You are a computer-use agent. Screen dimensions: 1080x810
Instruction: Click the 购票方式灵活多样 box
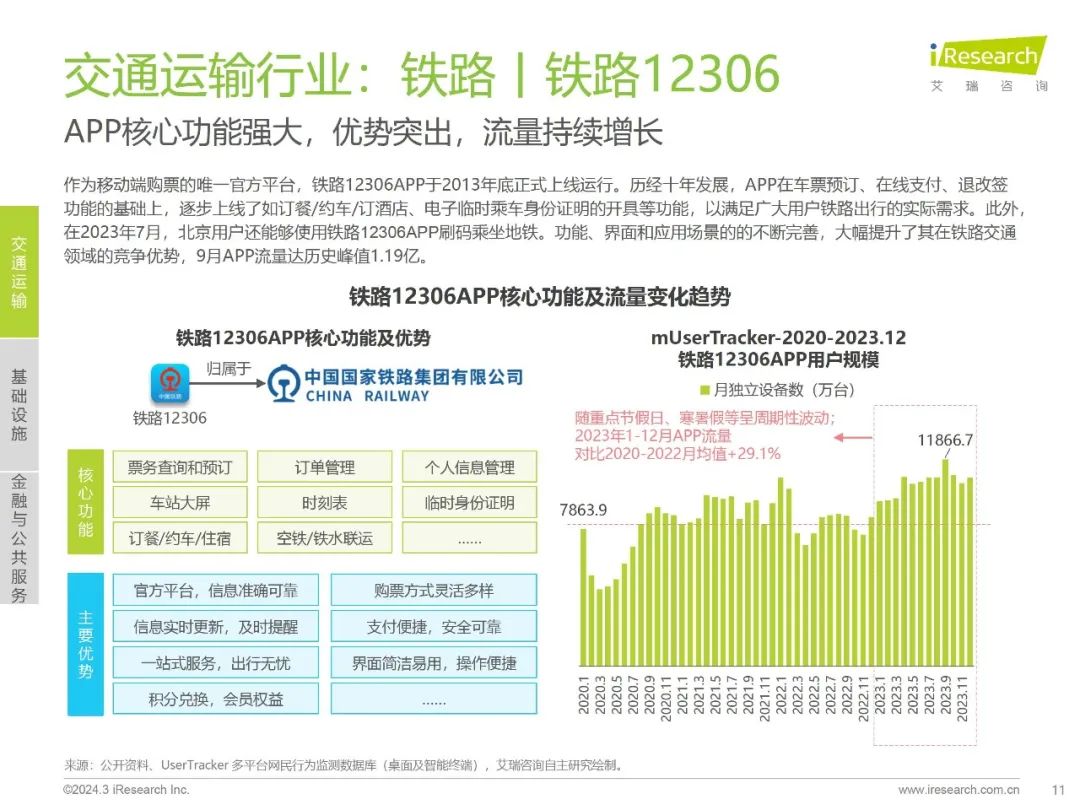pyautogui.click(x=434, y=590)
